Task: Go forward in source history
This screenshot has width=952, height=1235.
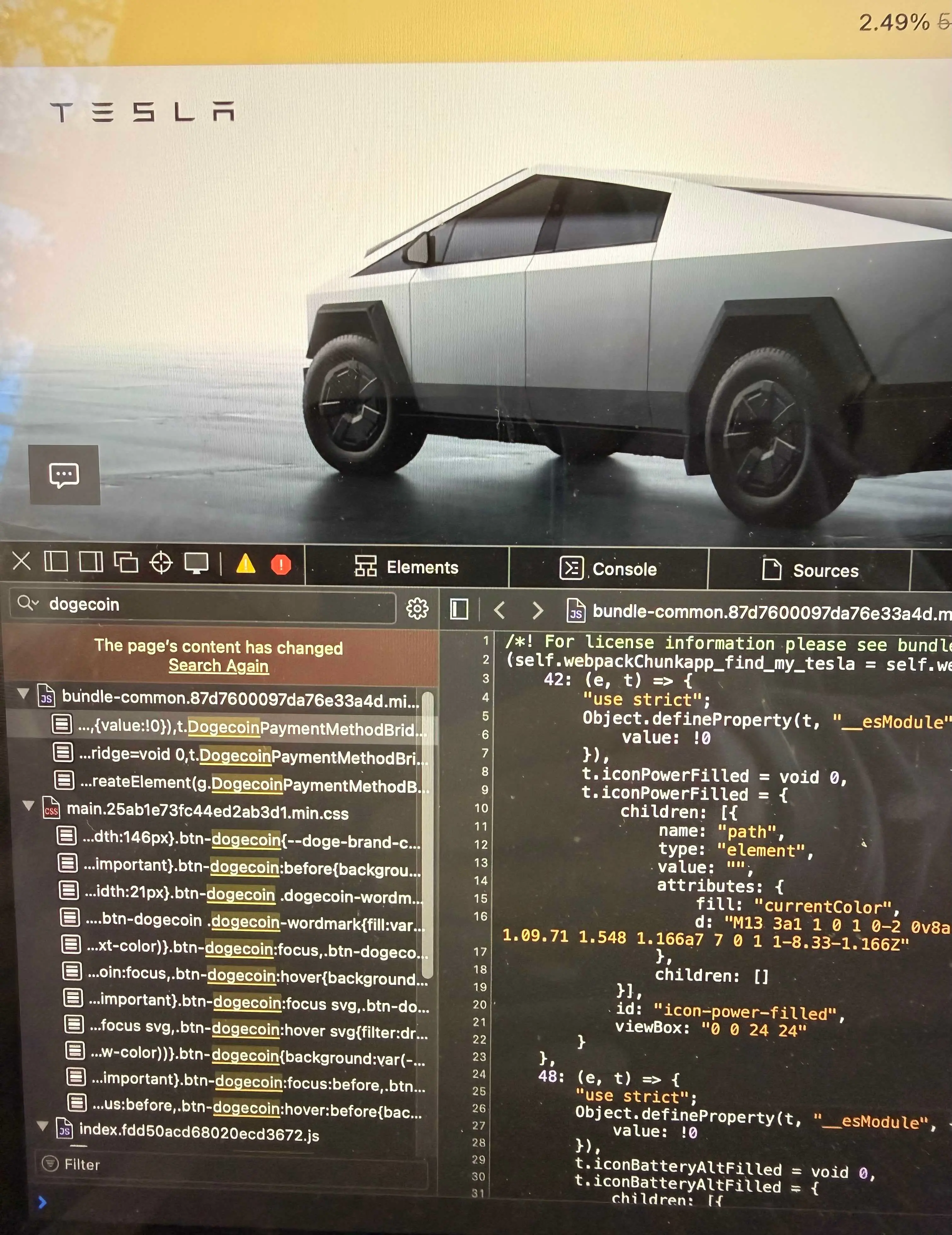Action: coord(537,610)
